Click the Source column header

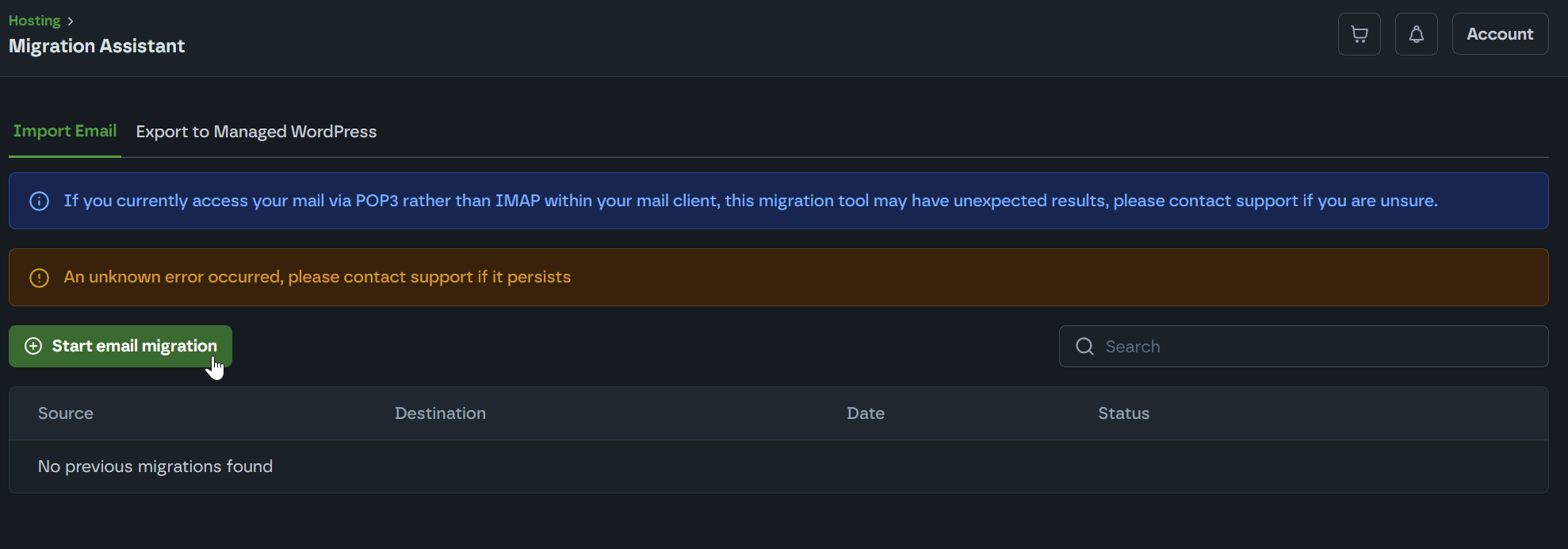(x=66, y=413)
